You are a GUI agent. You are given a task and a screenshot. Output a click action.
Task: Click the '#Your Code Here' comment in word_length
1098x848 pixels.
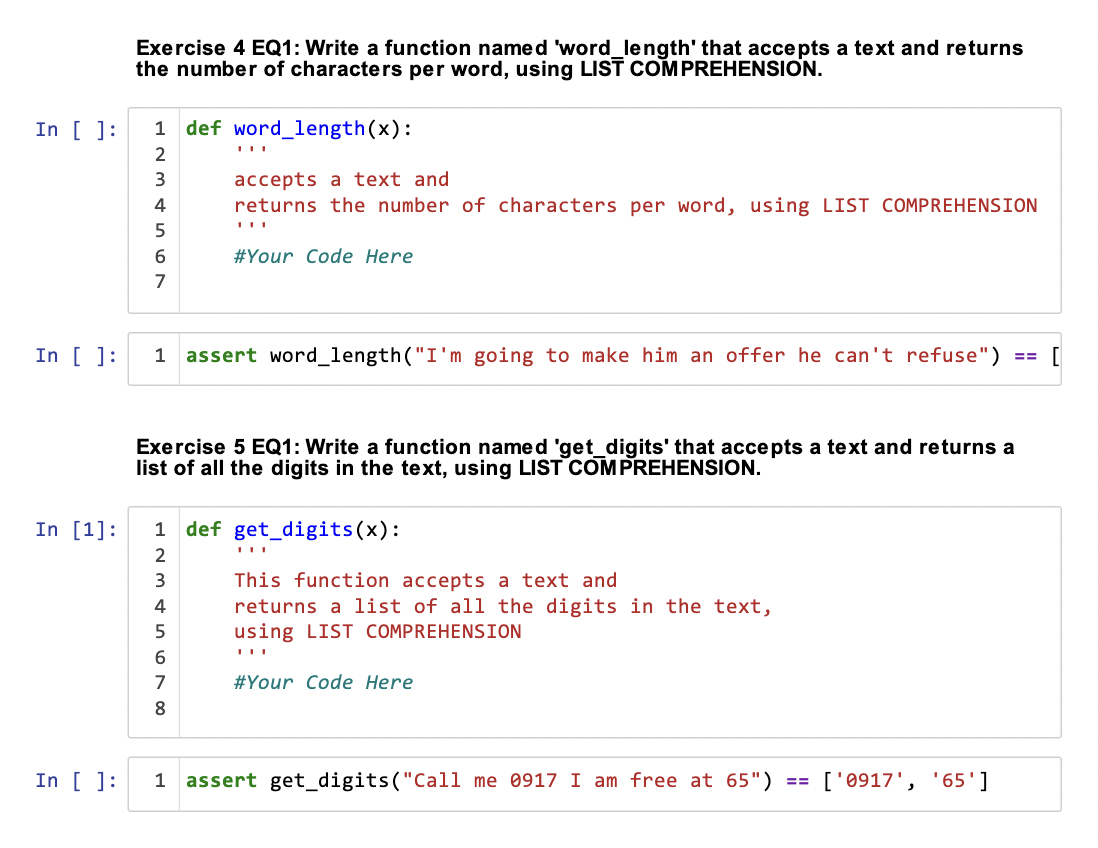pos(322,256)
